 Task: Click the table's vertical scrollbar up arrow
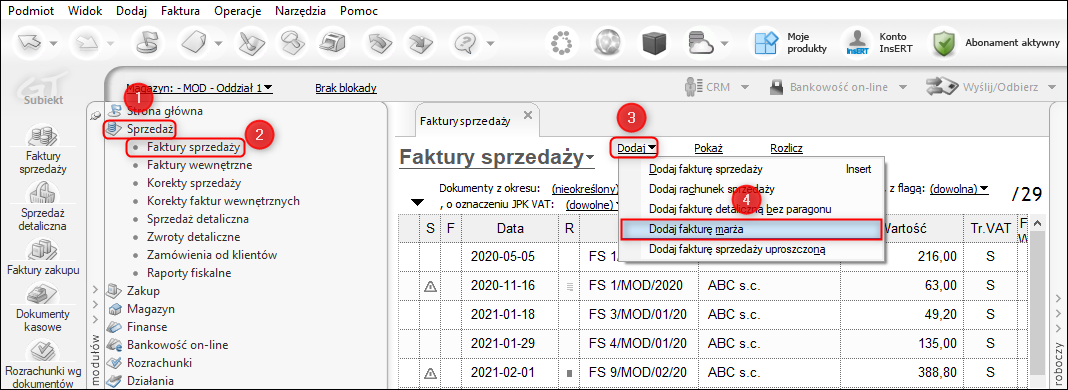[1036, 224]
